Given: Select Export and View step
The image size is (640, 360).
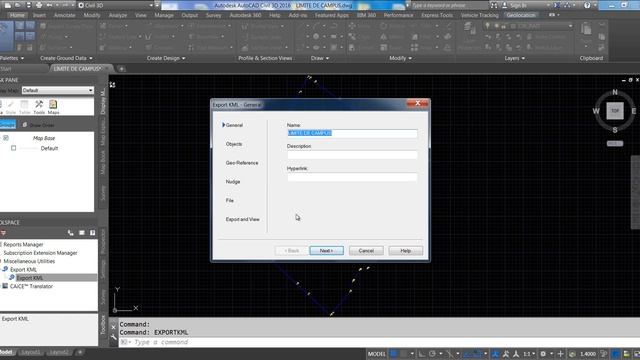Looking at the screenshot, I should [242, 219].
